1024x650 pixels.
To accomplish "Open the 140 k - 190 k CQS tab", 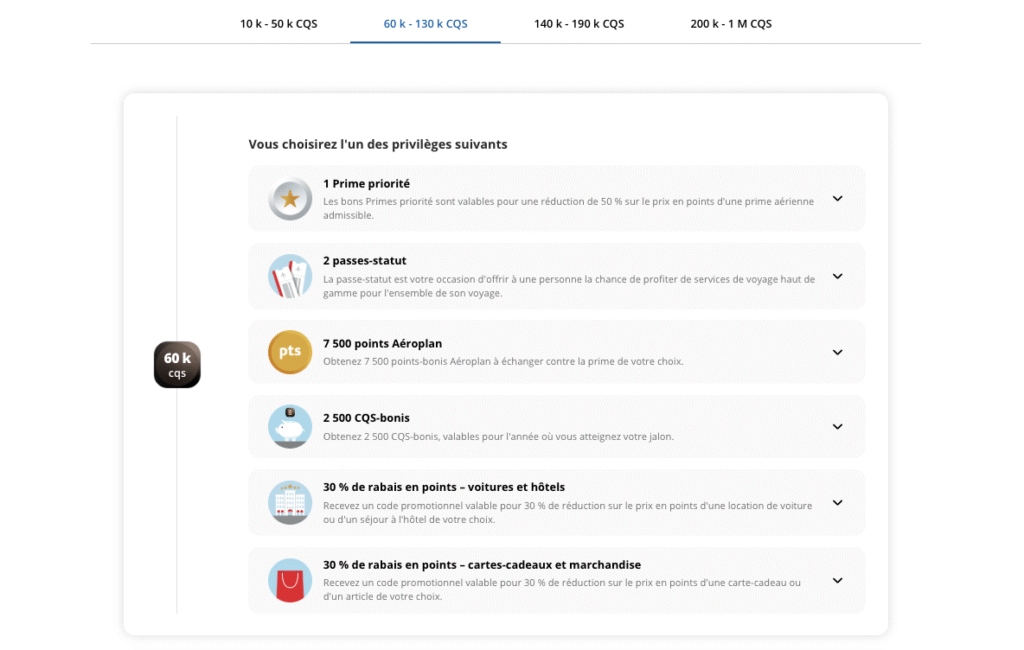I will click(x=579, y=22).
